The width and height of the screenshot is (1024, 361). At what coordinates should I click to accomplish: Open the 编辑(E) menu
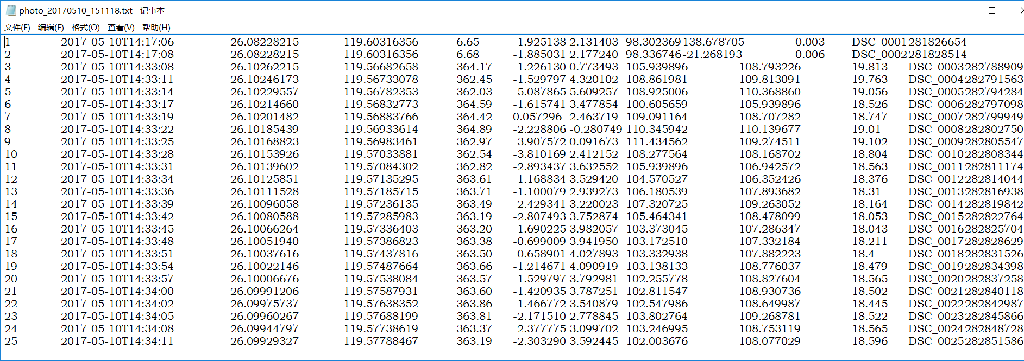tap(51, 27)
